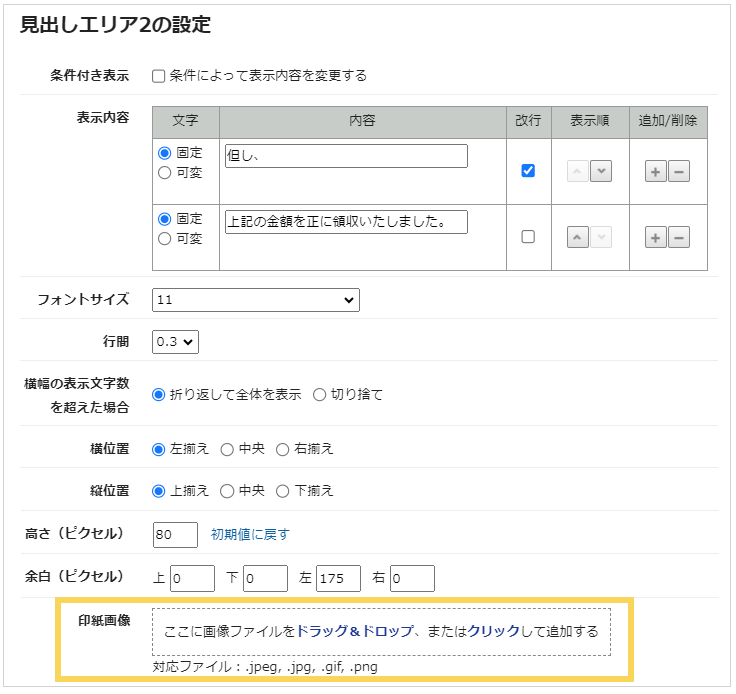The image size is (736, 694).
Task: Click the plus icon in second content row
Action: tap(655, 237)
